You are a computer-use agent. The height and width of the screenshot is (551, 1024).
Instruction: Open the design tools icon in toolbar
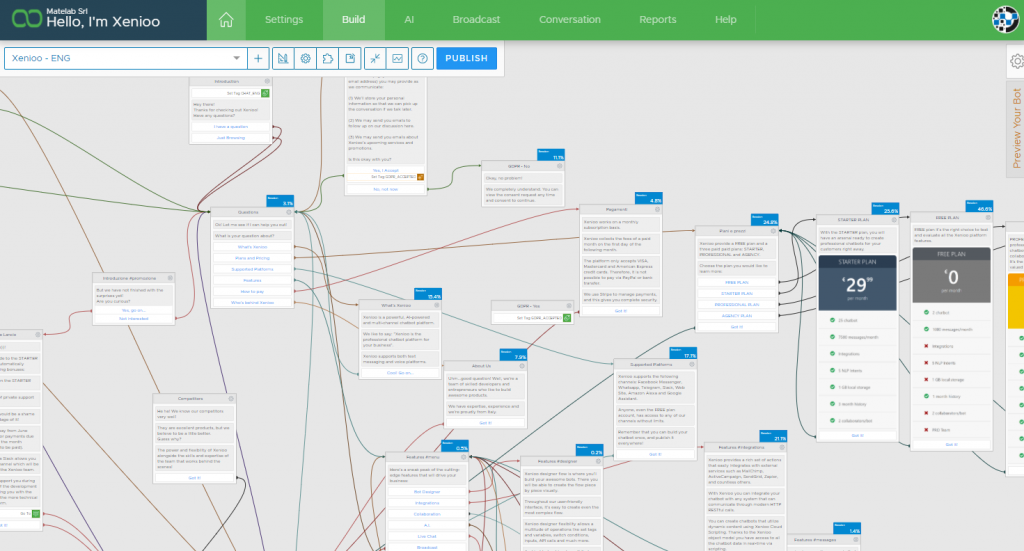pyautogui.click(x=283, y=58)
